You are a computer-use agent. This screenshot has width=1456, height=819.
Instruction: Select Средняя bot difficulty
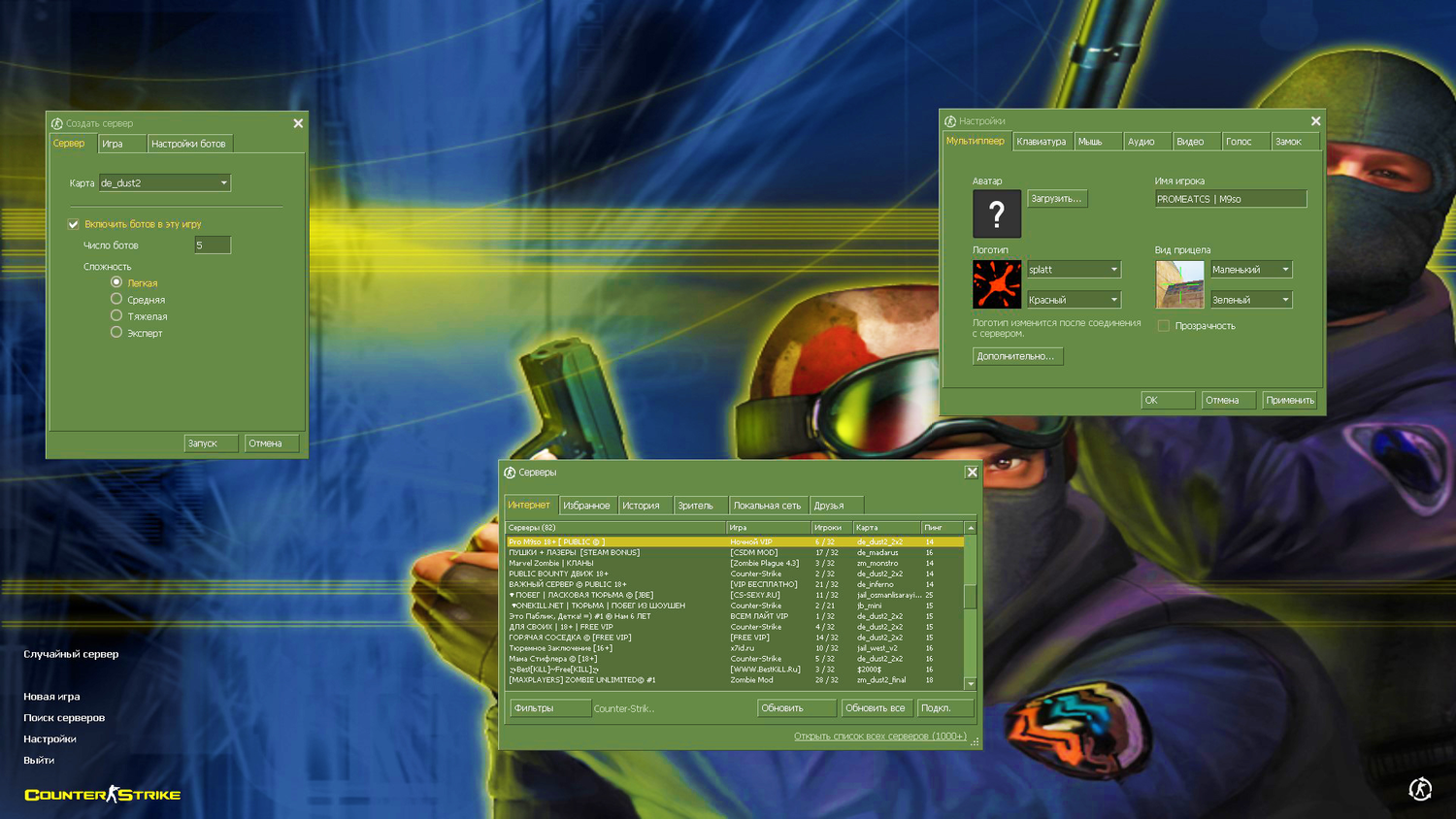(x=116, y=299)
